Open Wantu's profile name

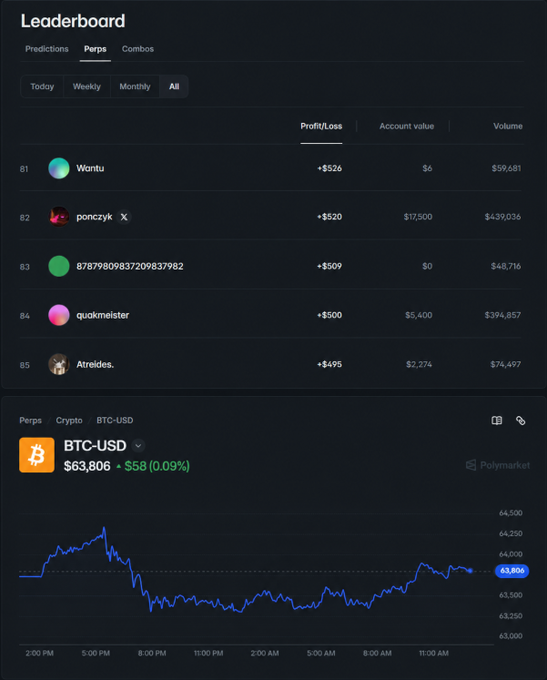click(x=90, y=168)
